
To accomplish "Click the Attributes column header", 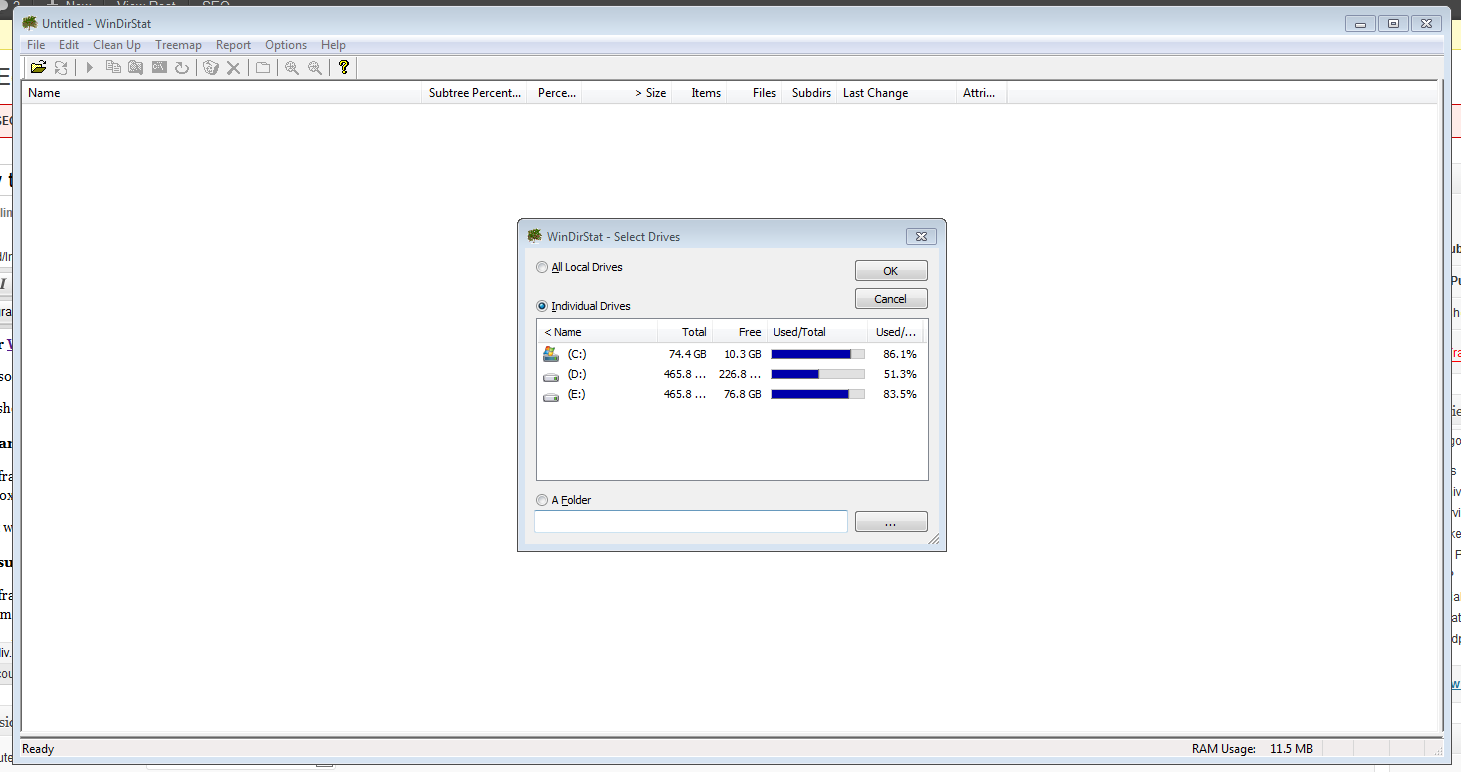I will coord(979,93).
